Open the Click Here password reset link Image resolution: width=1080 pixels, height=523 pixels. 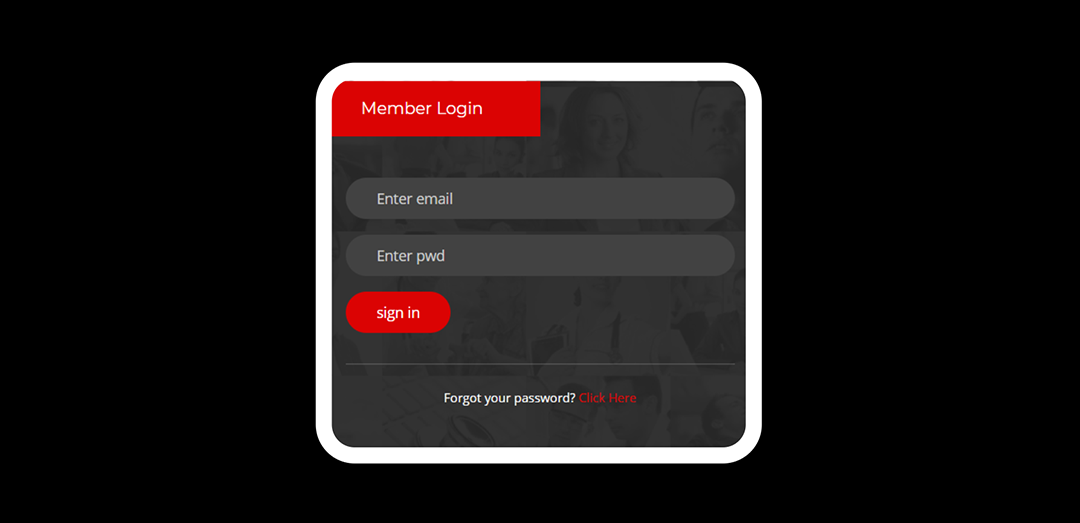click(608, 398)
